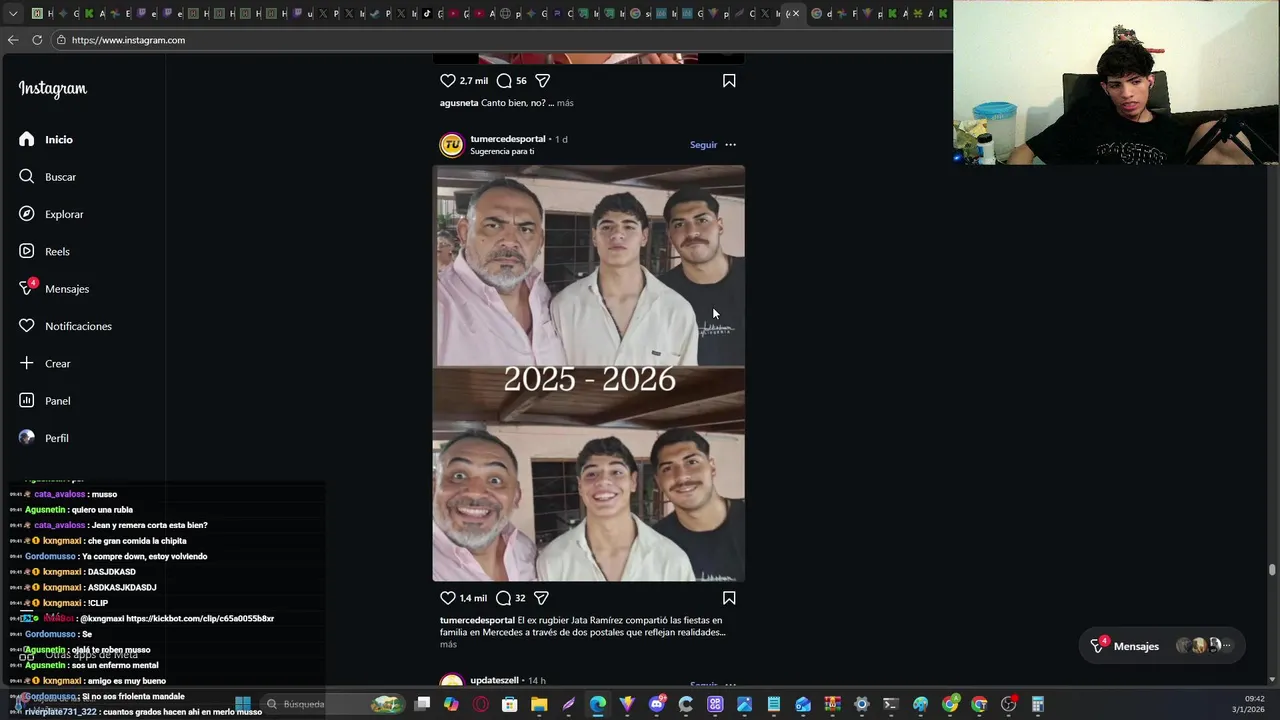Open comments on the post with 56 comments
The image size is (1280, 720).
504,81
